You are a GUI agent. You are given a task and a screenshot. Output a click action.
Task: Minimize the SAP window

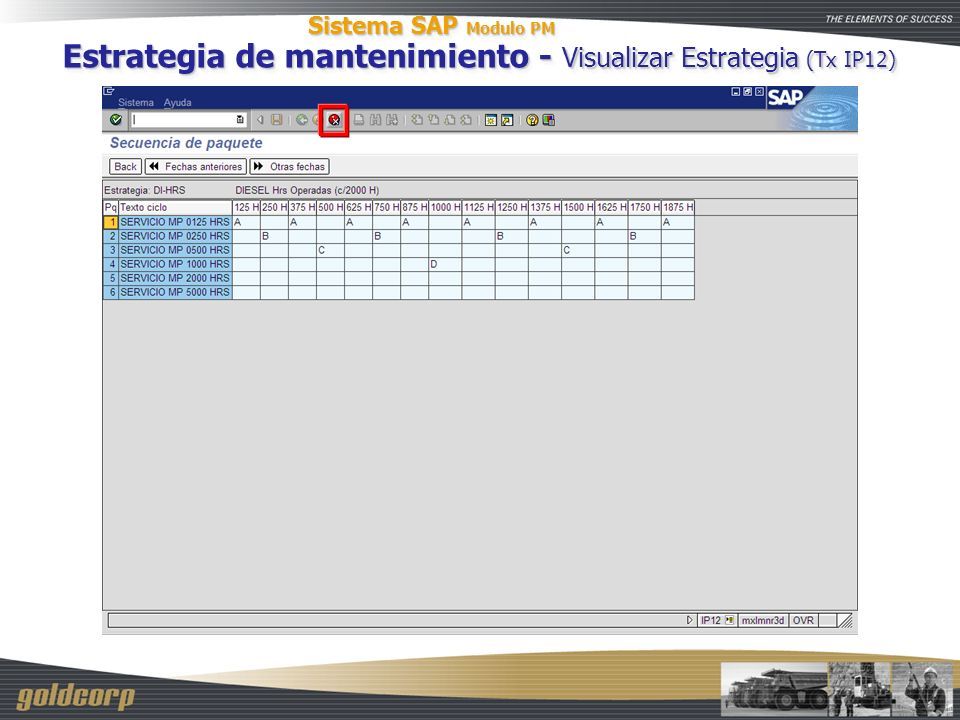click(736, 92)
